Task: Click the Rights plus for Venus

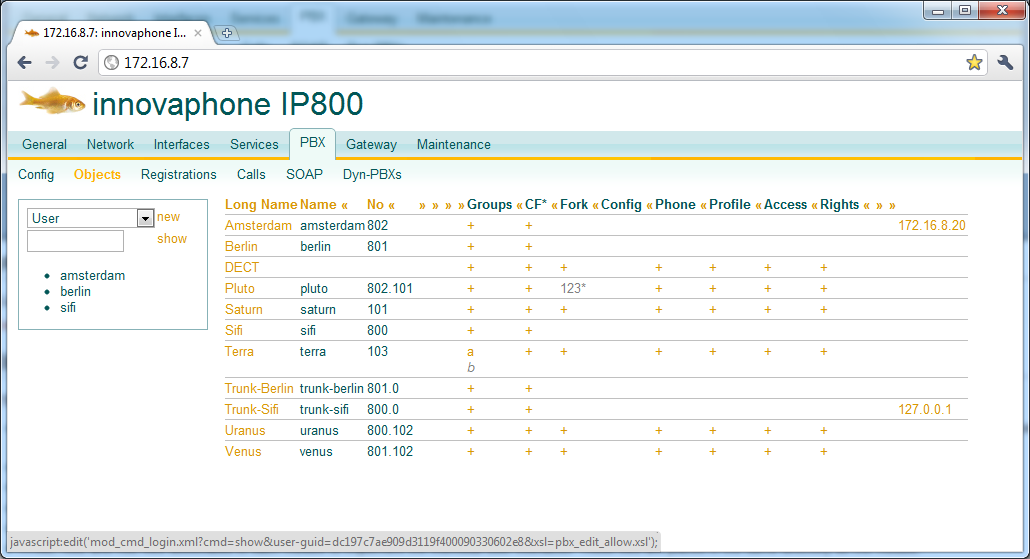Action: 823,452
